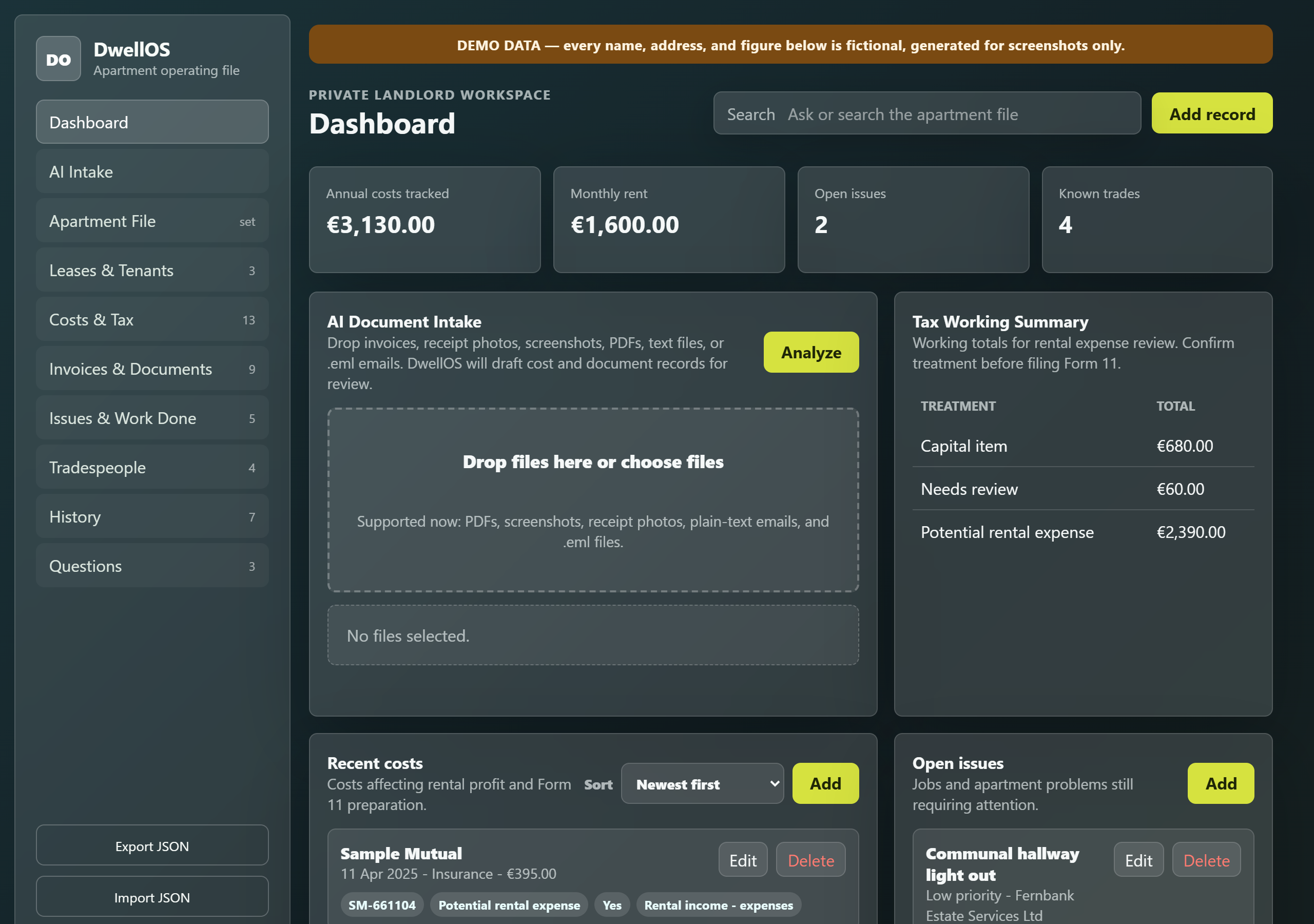The width and height of the screenshot is (1314, 924).
Task: Click the Rental income - expenses tag
Action: pos(719,905)
